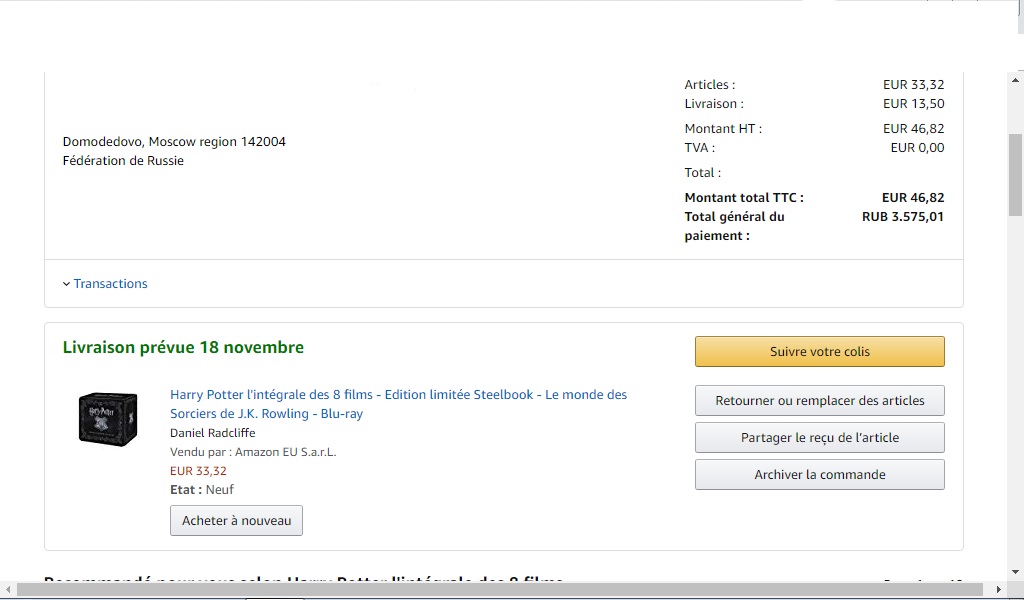1024x600 pixels.
Task: Choose Partager le reçu de l'article
Action: pyautogui.click(x=820, y=437)
